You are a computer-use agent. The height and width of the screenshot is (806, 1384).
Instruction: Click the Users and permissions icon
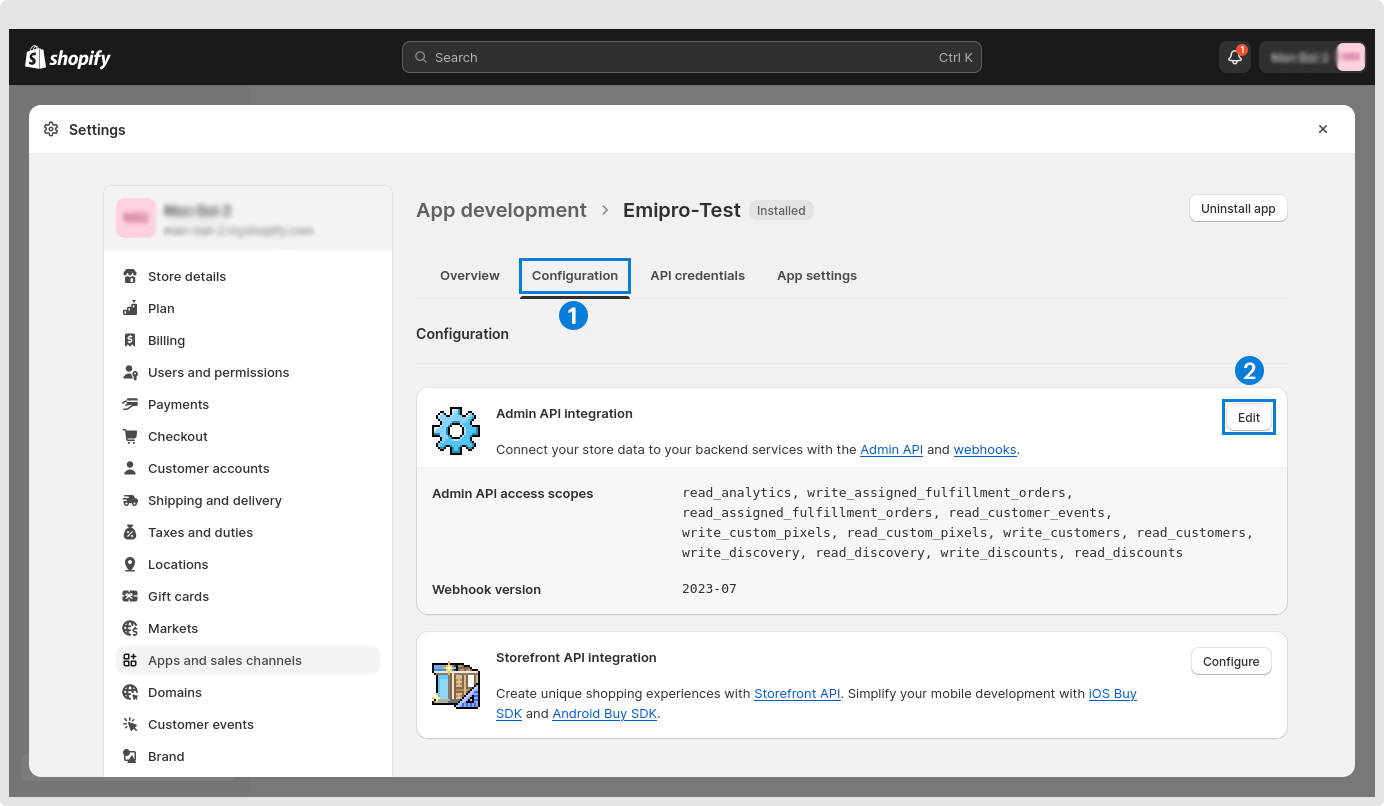pyautogui.click(x=130, y=372)
